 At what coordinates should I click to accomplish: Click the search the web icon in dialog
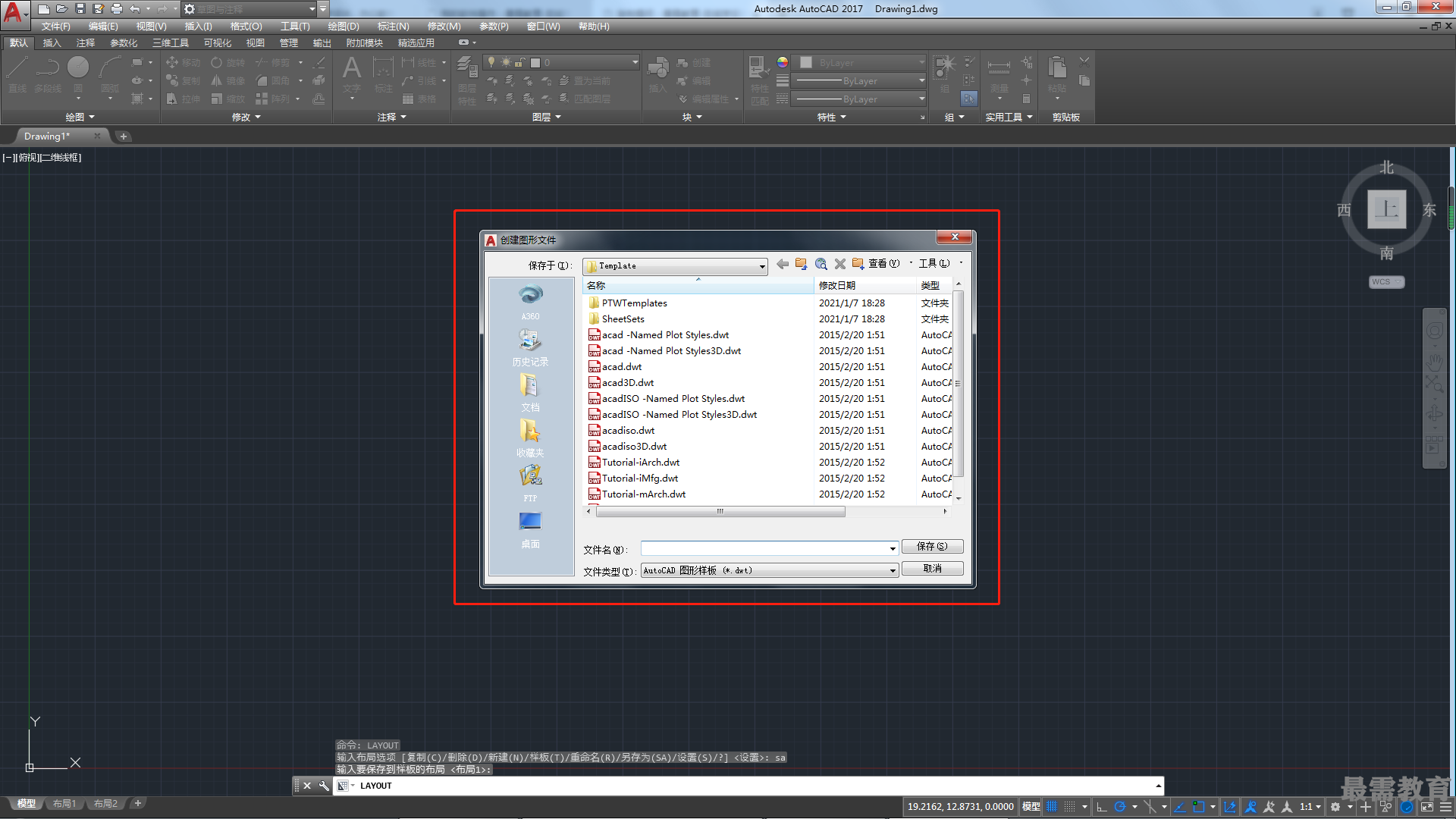pyautogui.click(x=821, y=264)
